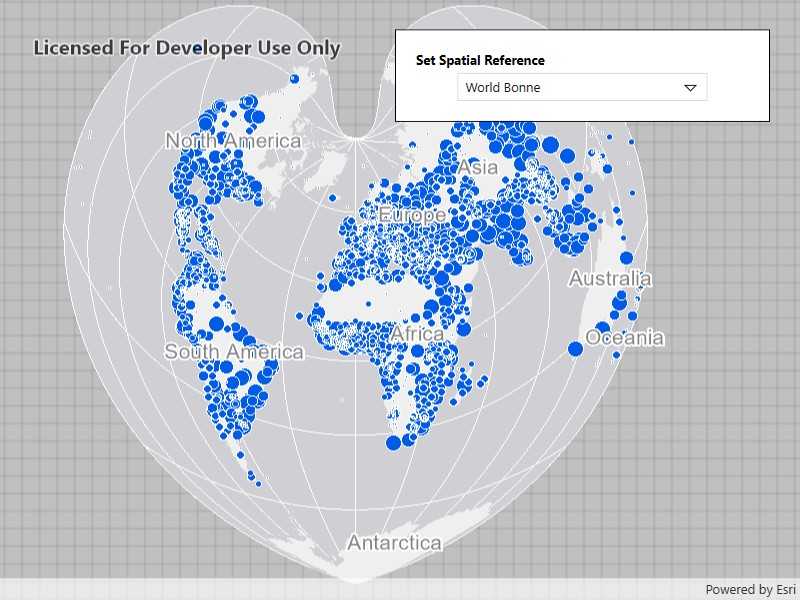Click the Set Spatial Reference panel title
This screenshot has height=600, width=800.
[x=481, y=59]
